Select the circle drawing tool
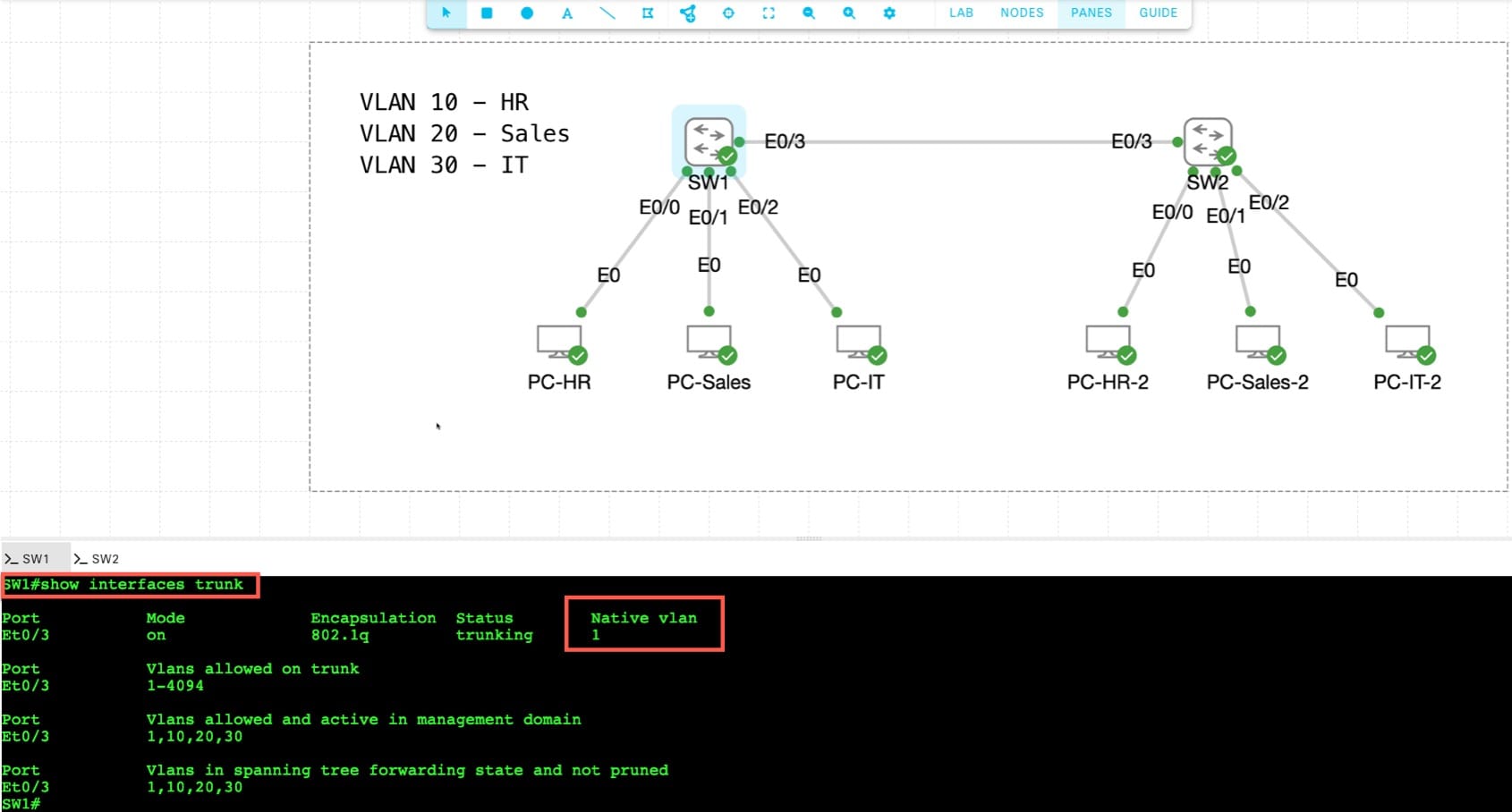Viewport: 1512px width, 812px height. pos(527,13)
